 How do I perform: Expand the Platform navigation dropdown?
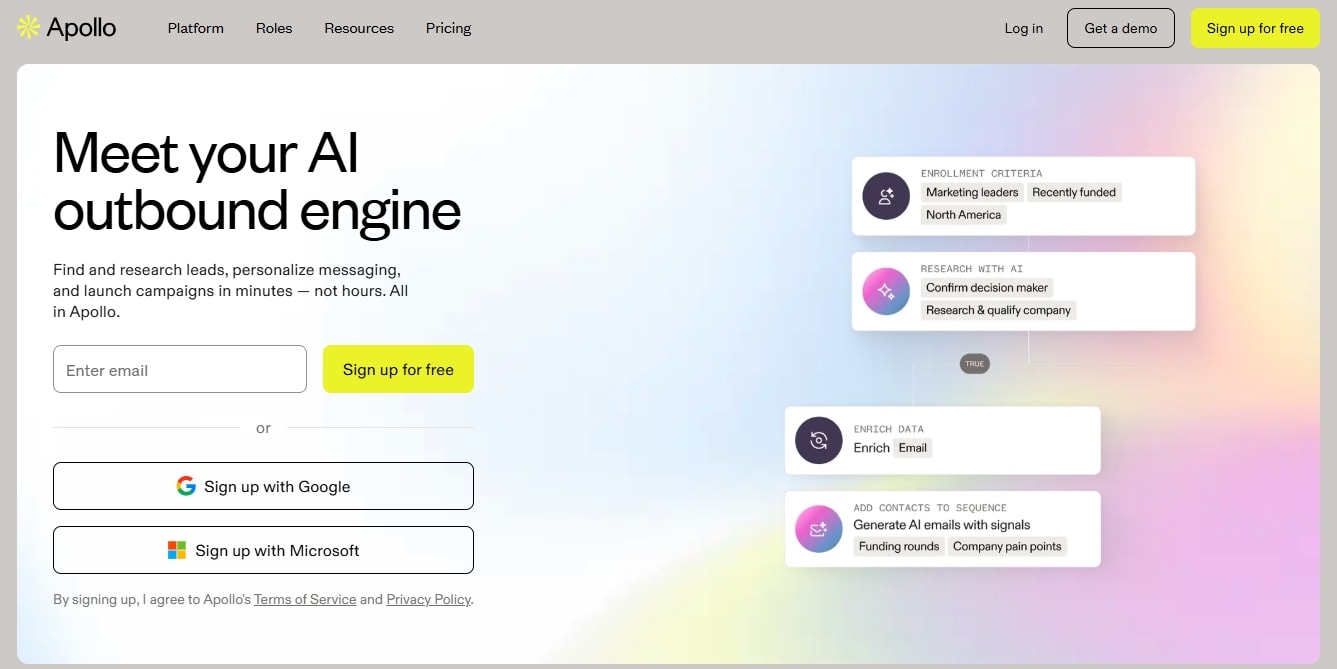[195, 28]
